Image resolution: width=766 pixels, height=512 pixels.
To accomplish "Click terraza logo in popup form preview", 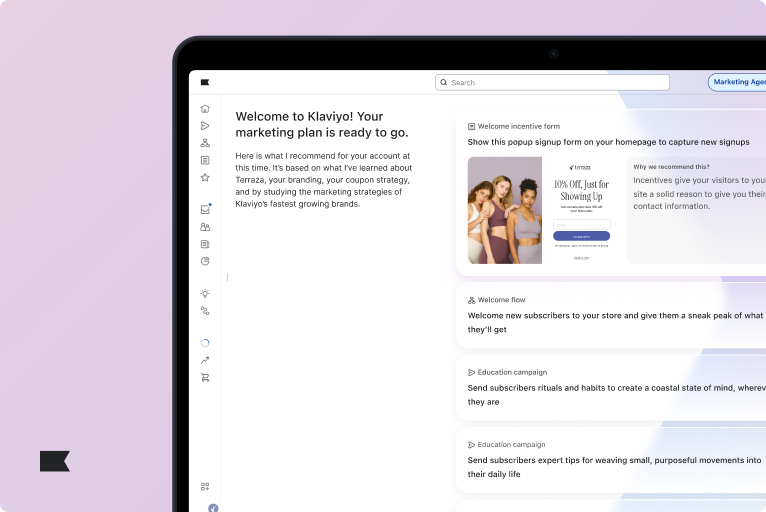I will point(580,167).
